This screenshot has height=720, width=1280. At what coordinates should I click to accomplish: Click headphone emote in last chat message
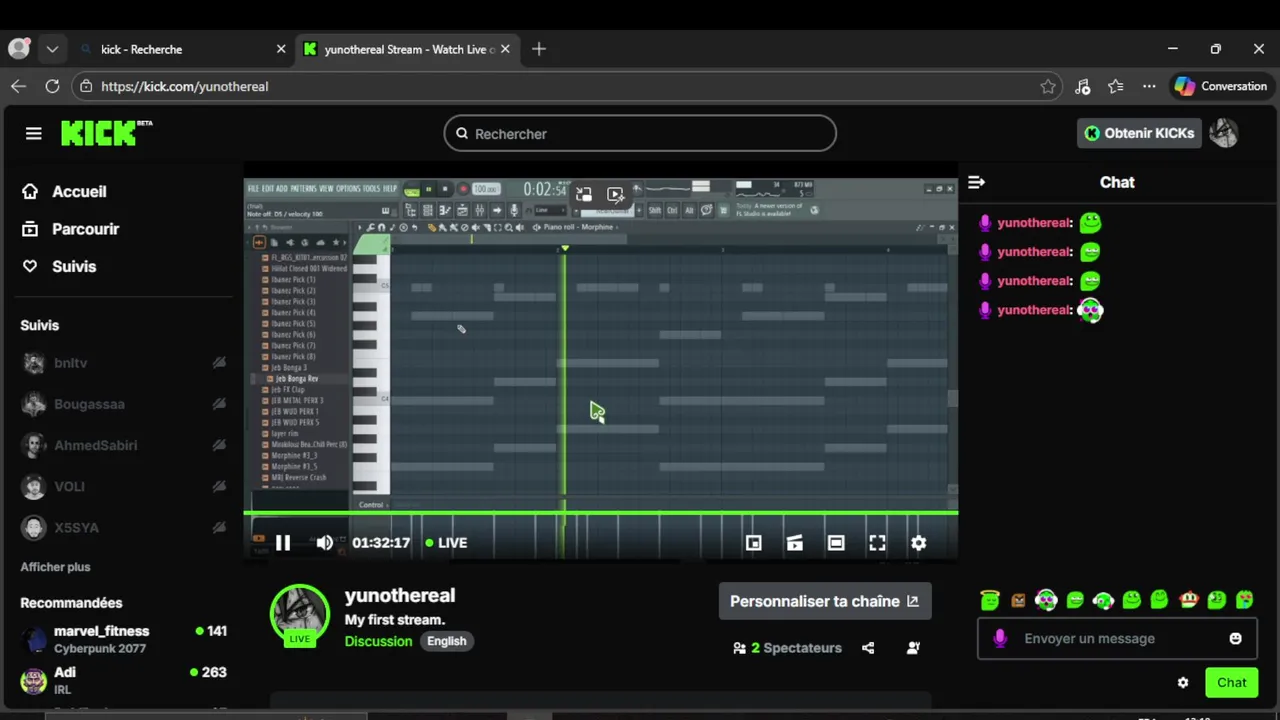tap(1091, 310)
